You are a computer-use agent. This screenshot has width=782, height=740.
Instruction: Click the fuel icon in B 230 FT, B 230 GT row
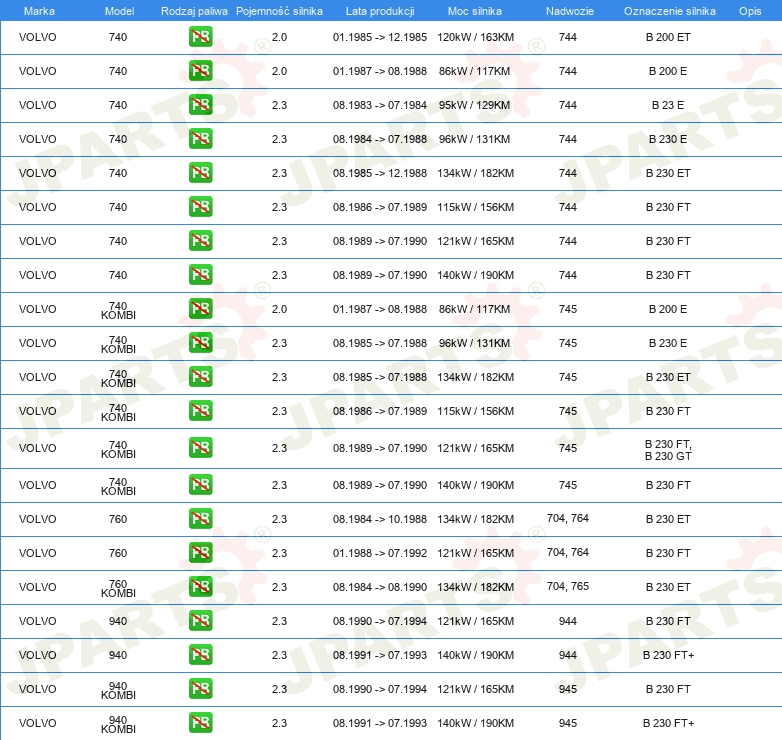click(200, 447)
